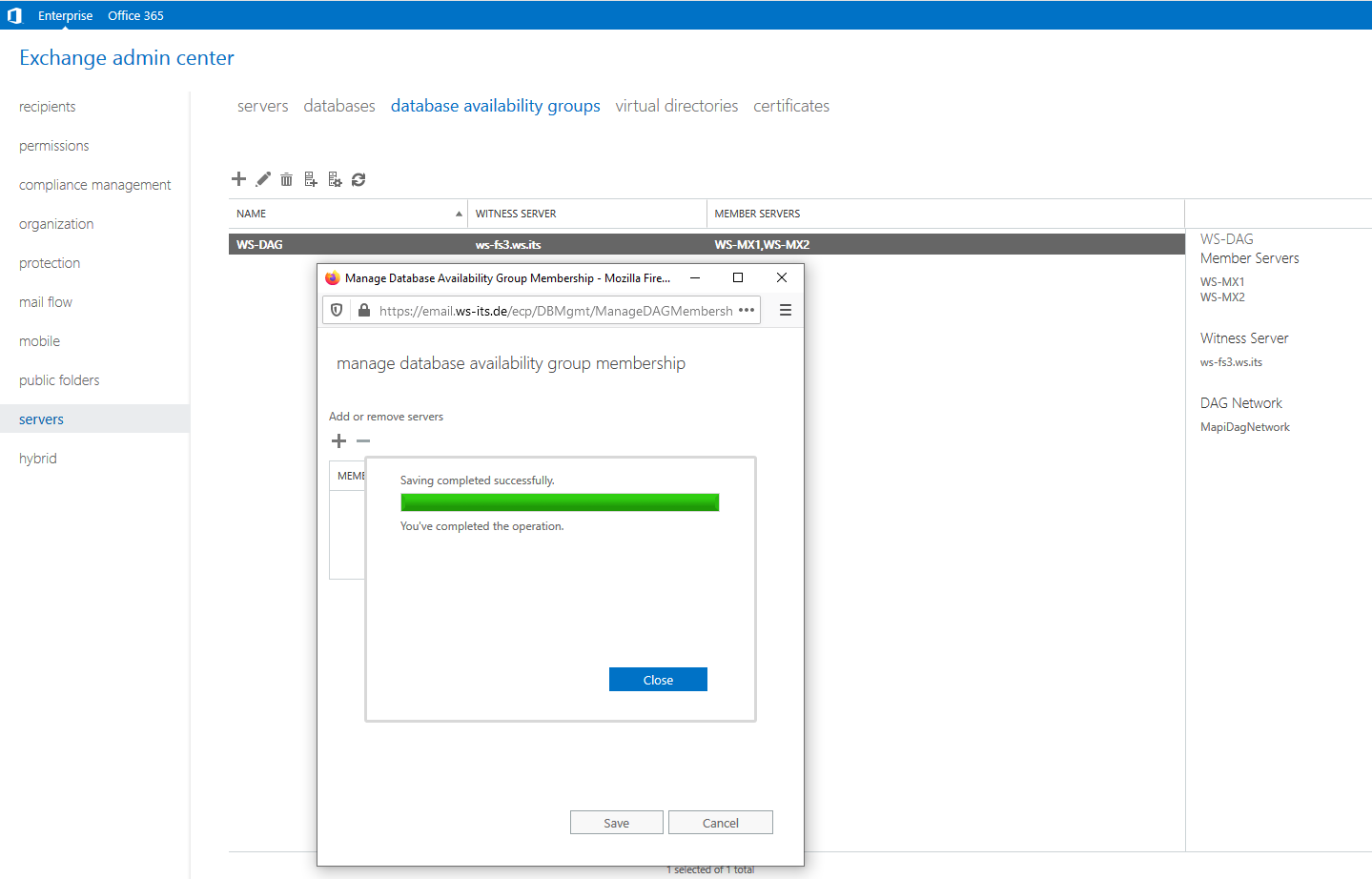Click 'Add or remove servers' label

(x=386, y=417)
